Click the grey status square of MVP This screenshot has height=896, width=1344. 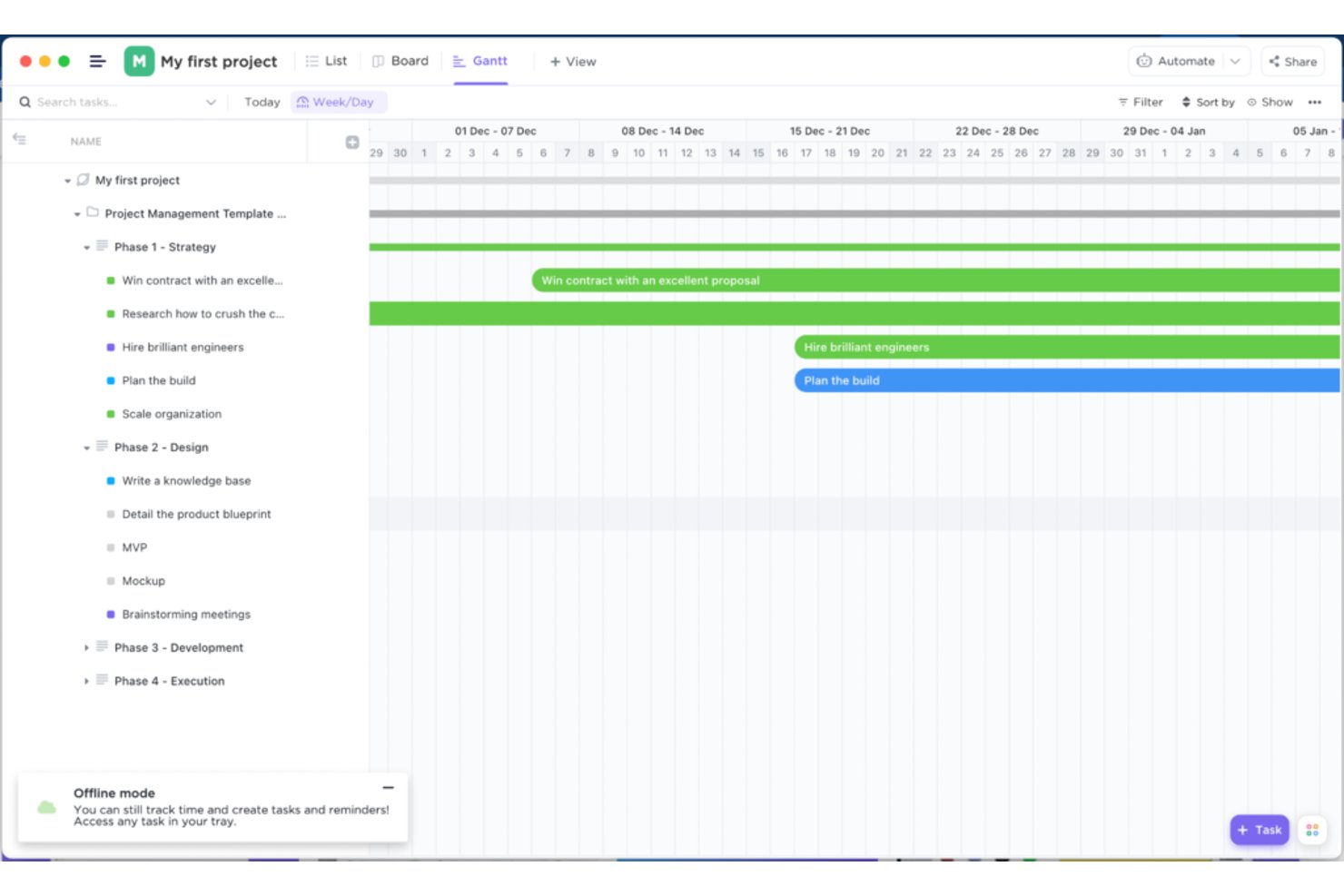pos(111,547)
